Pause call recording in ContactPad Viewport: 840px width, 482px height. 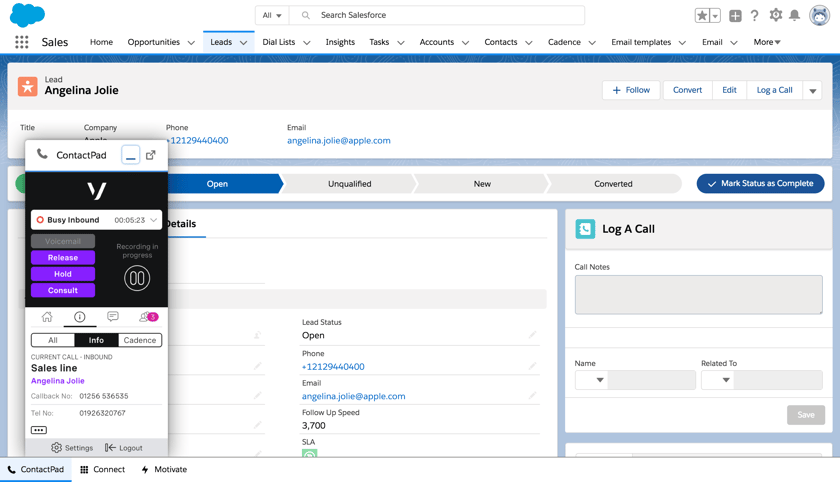pos(137,278)
